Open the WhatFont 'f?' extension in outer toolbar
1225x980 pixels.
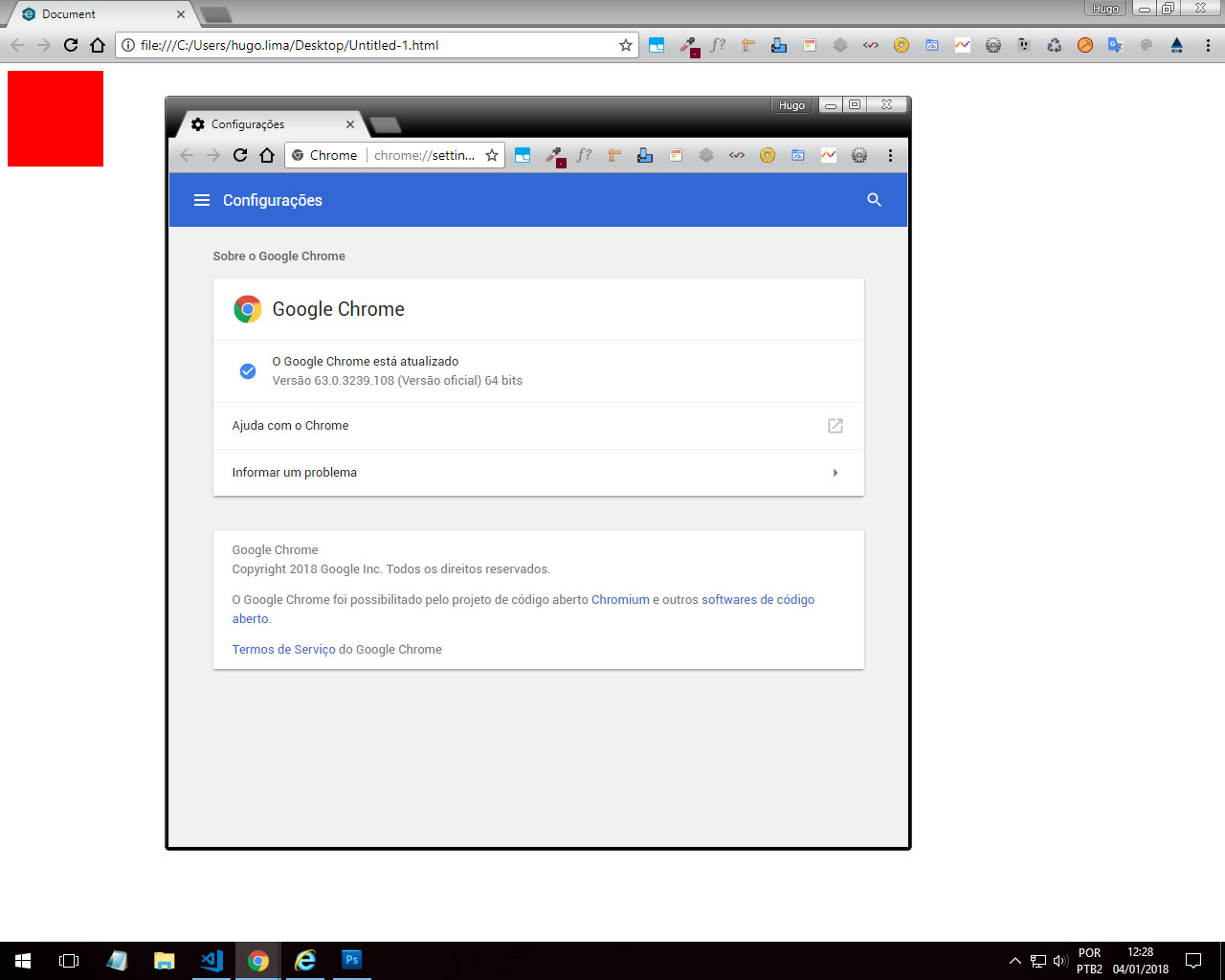click(718, 45)
